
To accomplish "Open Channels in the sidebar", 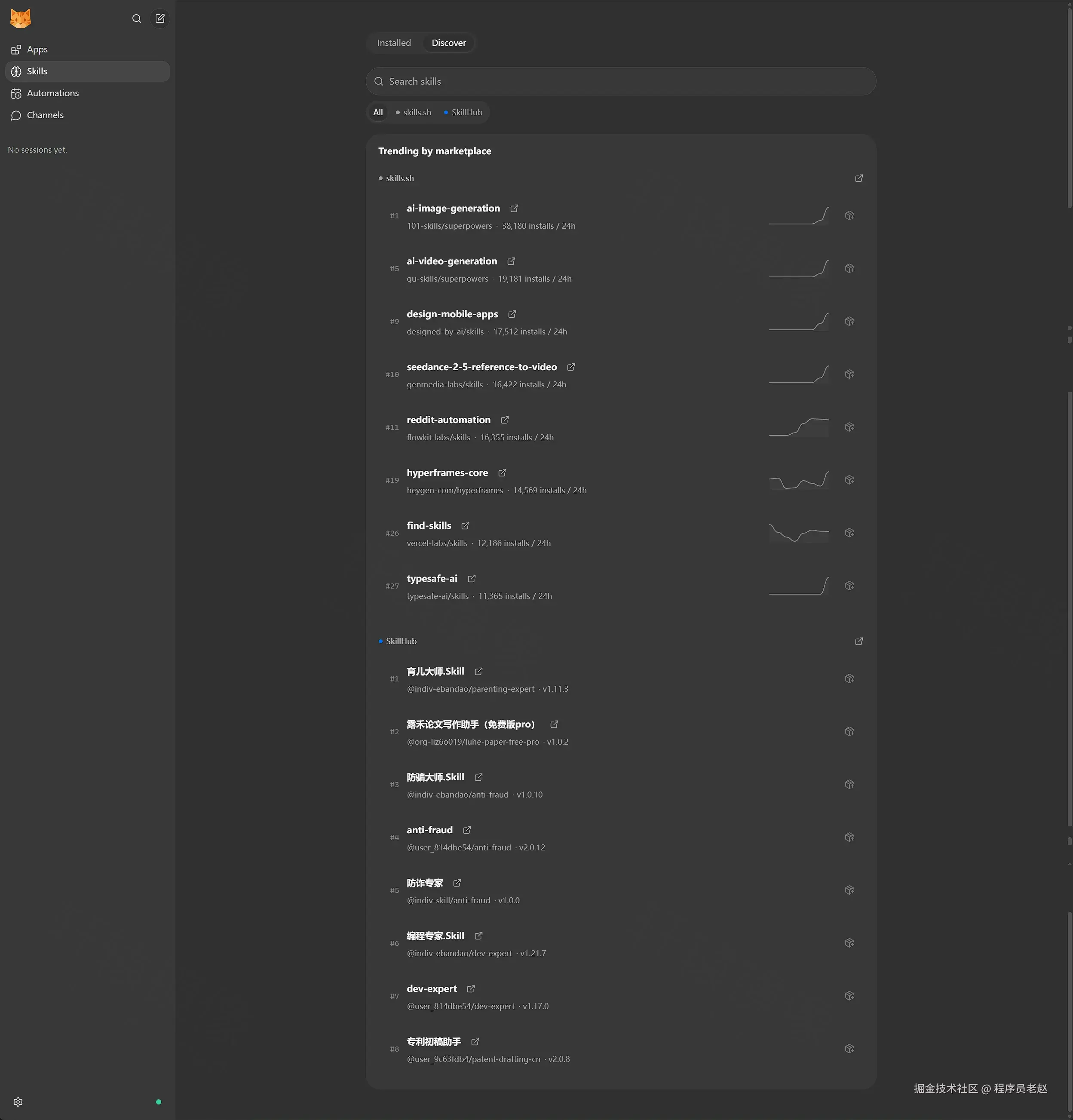I will (87, 115).
